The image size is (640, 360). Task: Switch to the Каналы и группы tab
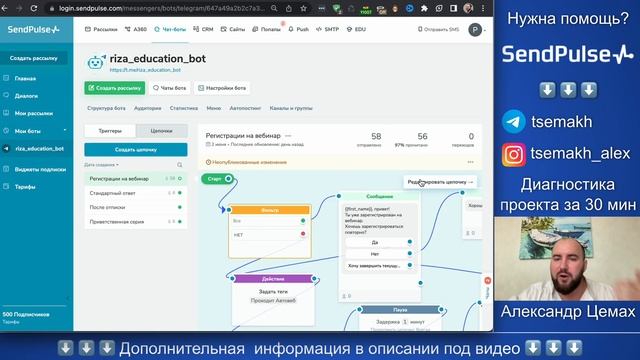tap(291, 108)
